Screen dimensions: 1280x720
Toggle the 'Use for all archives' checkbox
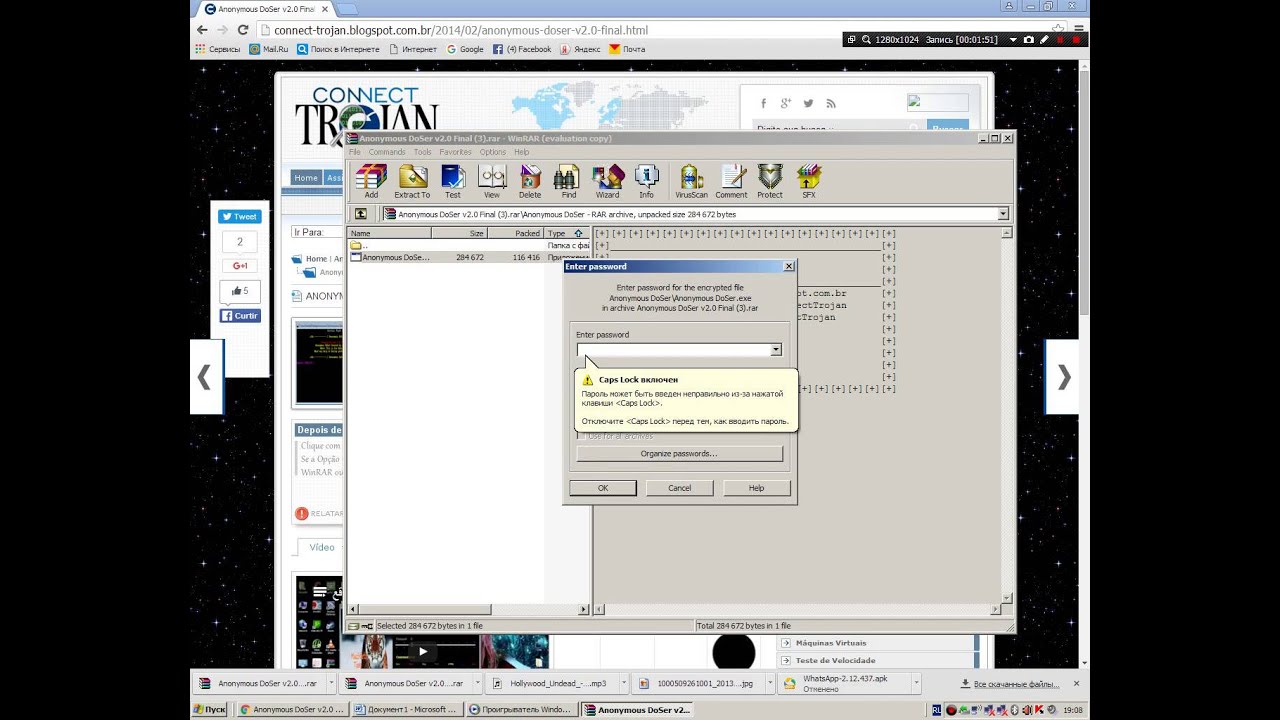pos(581,436)
